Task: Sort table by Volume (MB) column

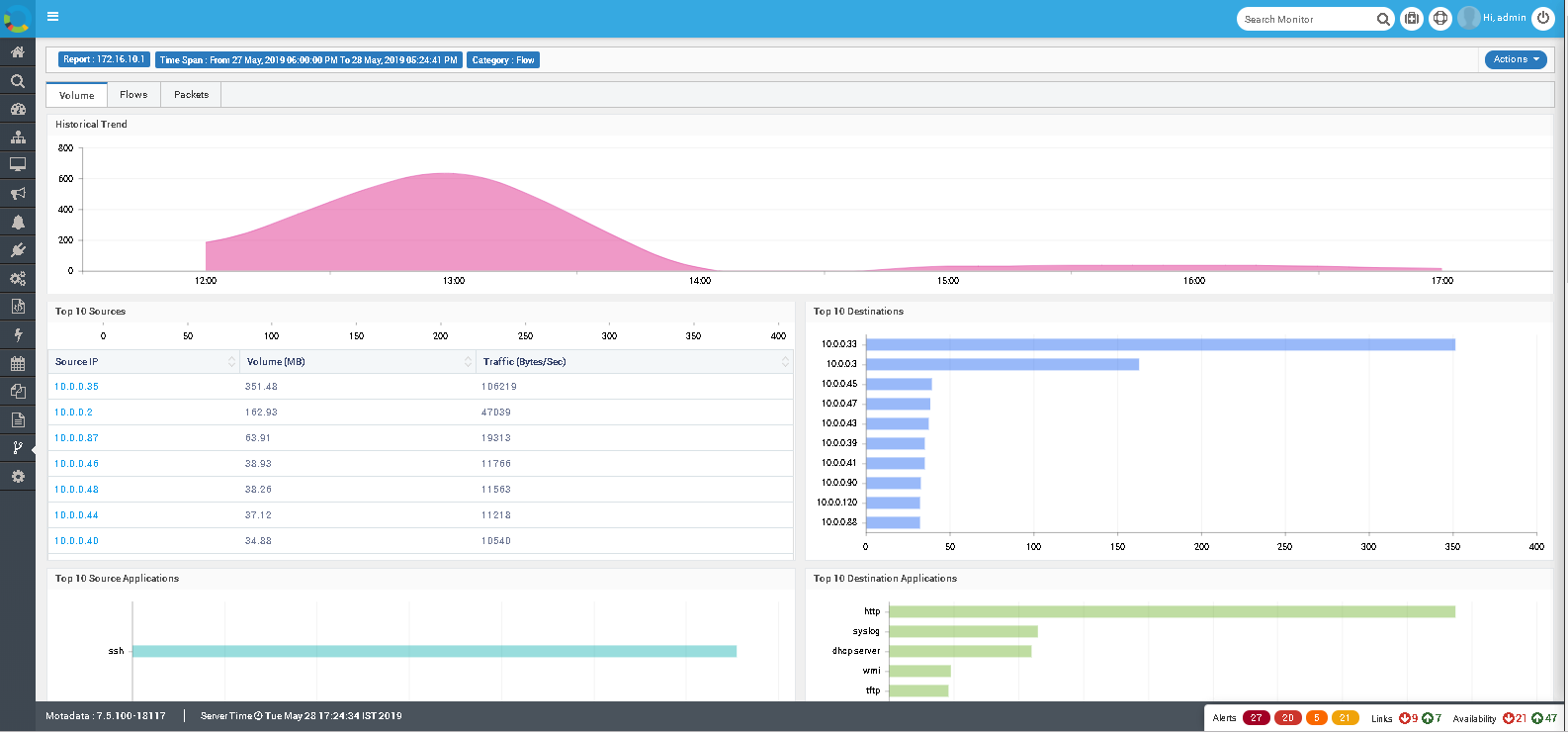Action: pyautogui.click(x=358, y=362)
